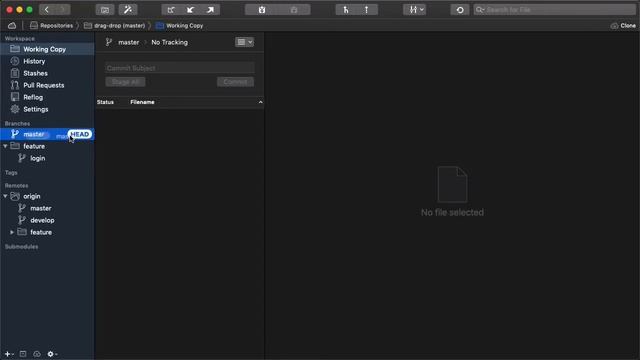Click the Submodules section header

pyautogui.click(x=21, y=247)
